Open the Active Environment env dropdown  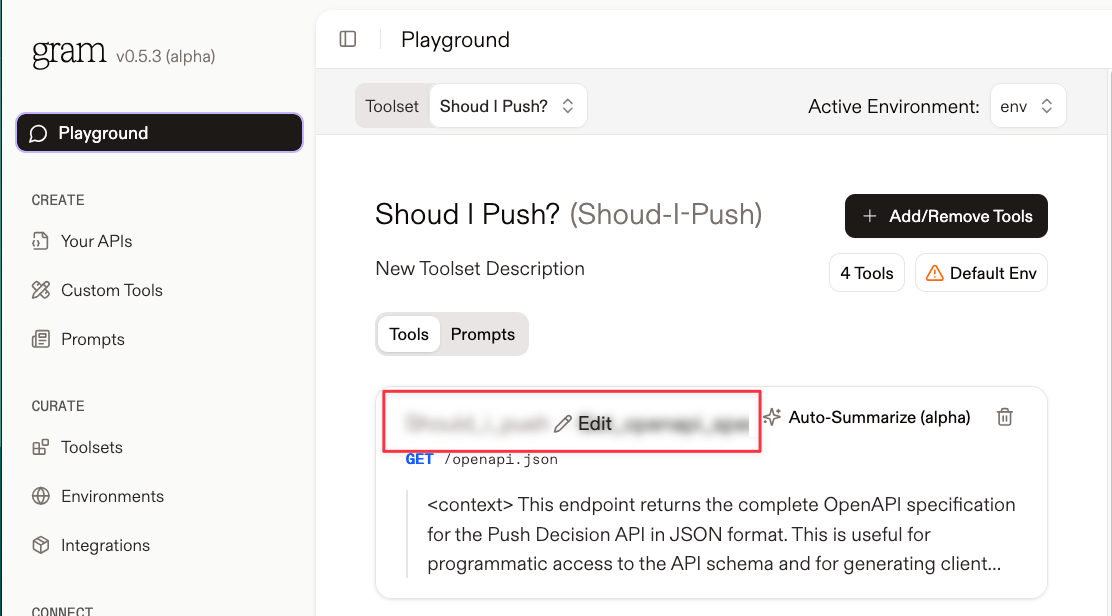click(x=1028, y=106)
